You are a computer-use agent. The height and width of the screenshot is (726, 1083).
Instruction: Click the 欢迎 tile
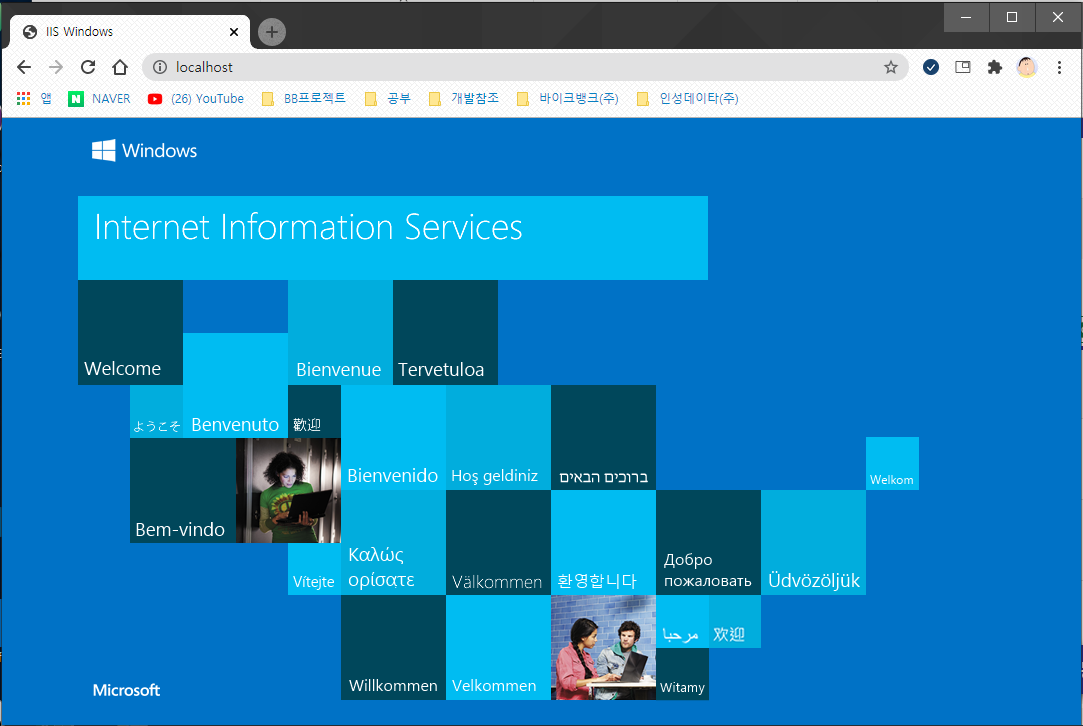735,622
